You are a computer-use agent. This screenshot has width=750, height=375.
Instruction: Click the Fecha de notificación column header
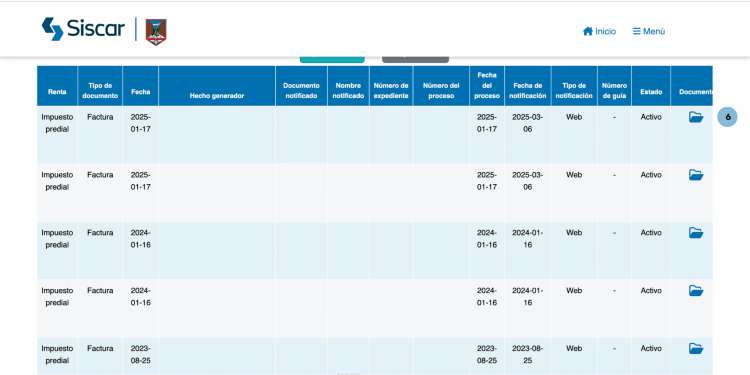click(x=528, y=91)
